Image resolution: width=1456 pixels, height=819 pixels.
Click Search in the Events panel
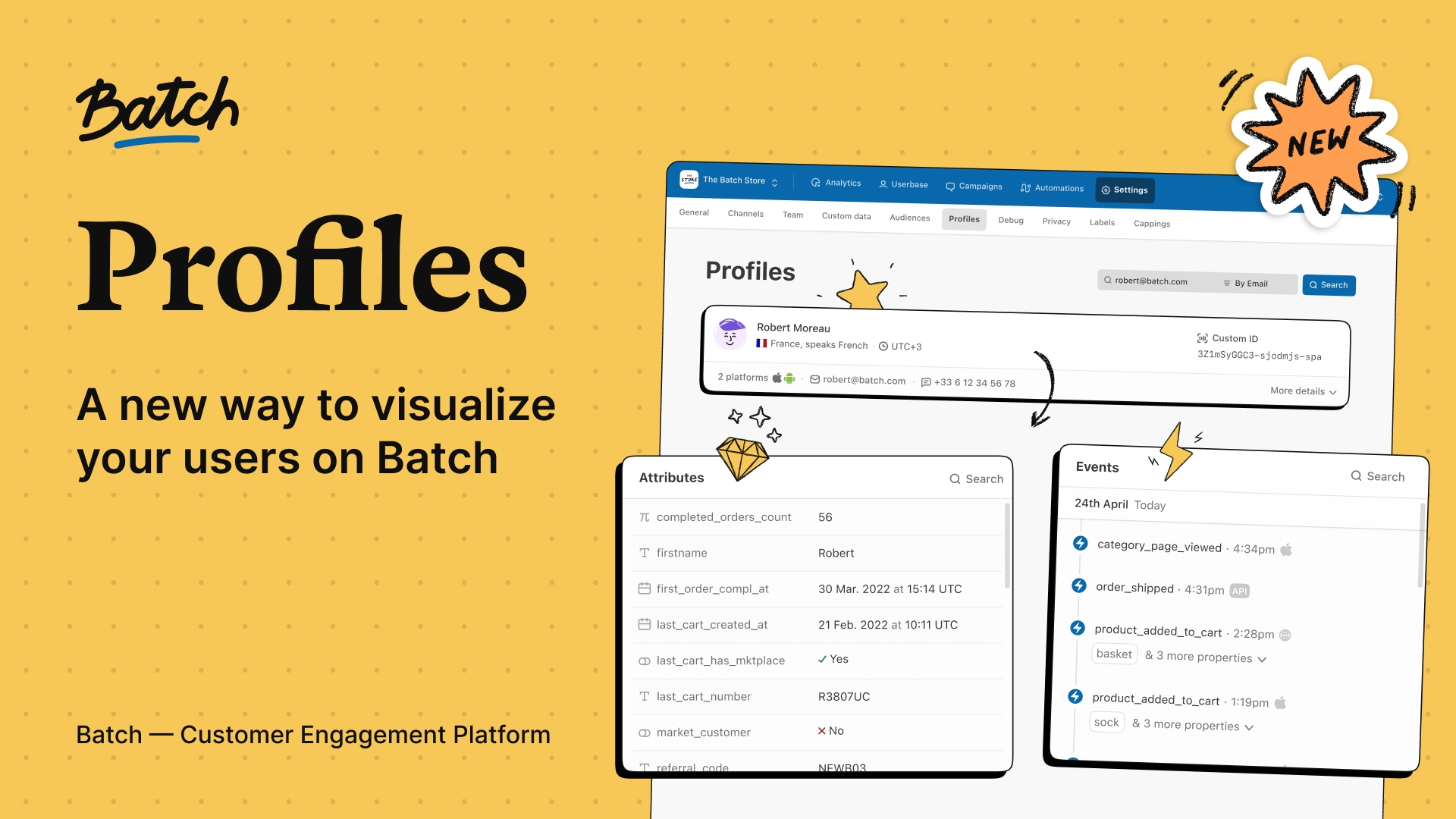tap(1378, 476)
